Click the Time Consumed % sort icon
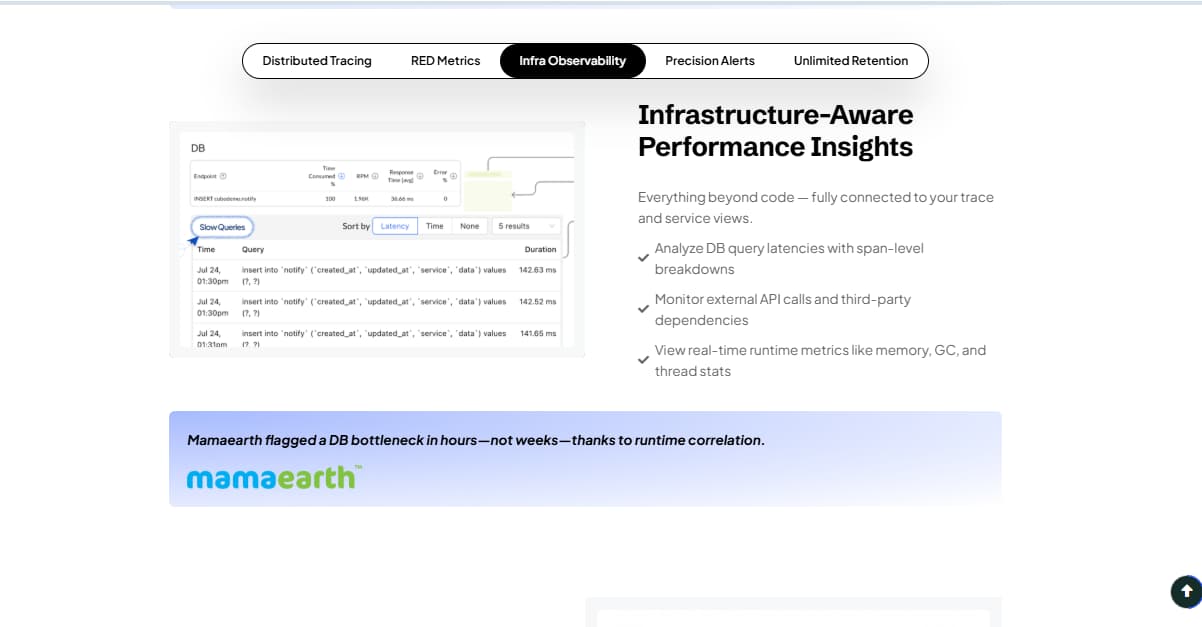Screen dimensions: 1202x627 point(341,176)
